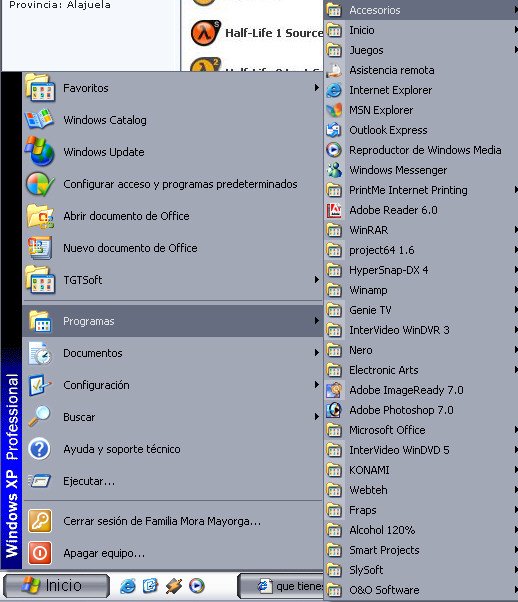Click the MSN Explorer butterfly icon

tap(334, 110)
